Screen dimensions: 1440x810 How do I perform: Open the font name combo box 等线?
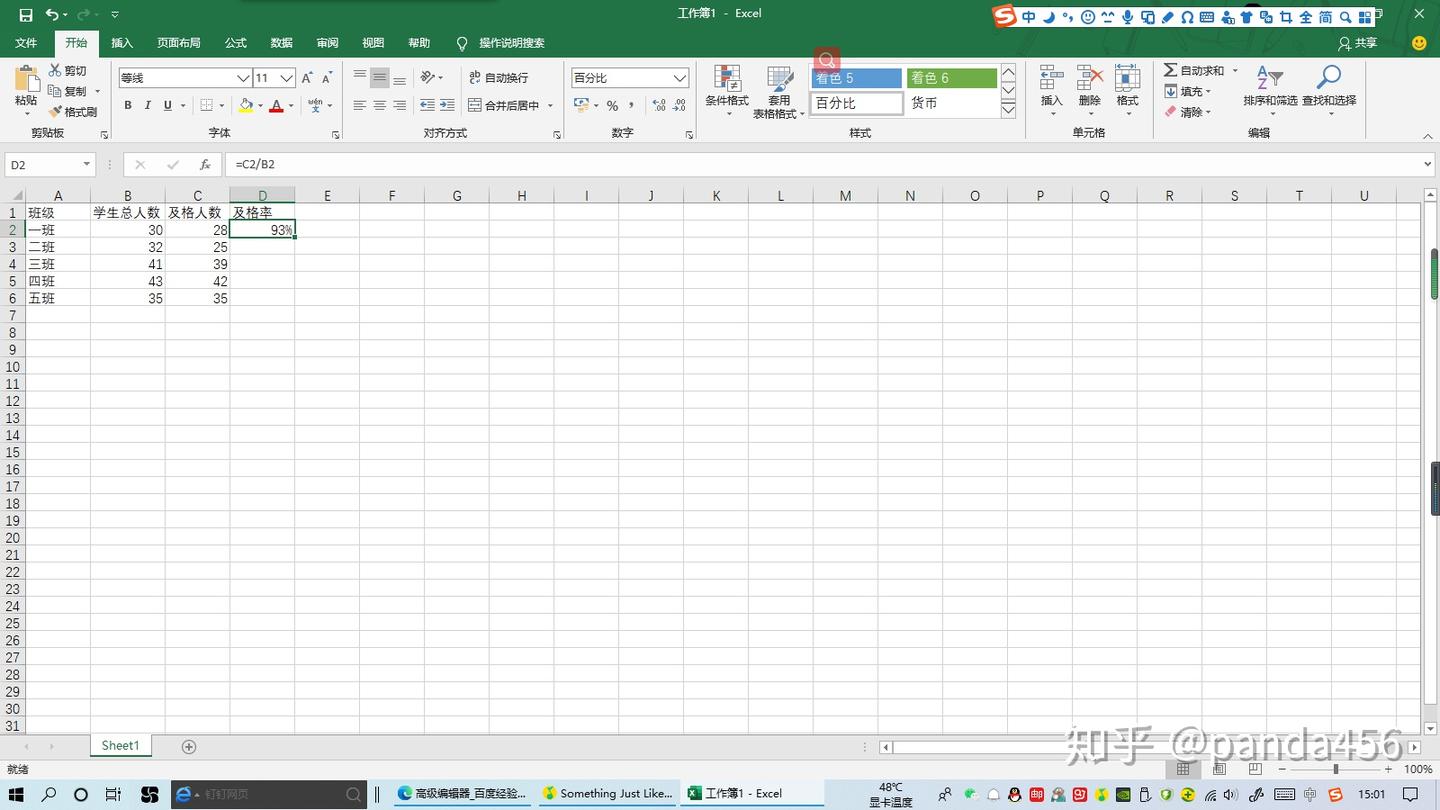[184, 78]
